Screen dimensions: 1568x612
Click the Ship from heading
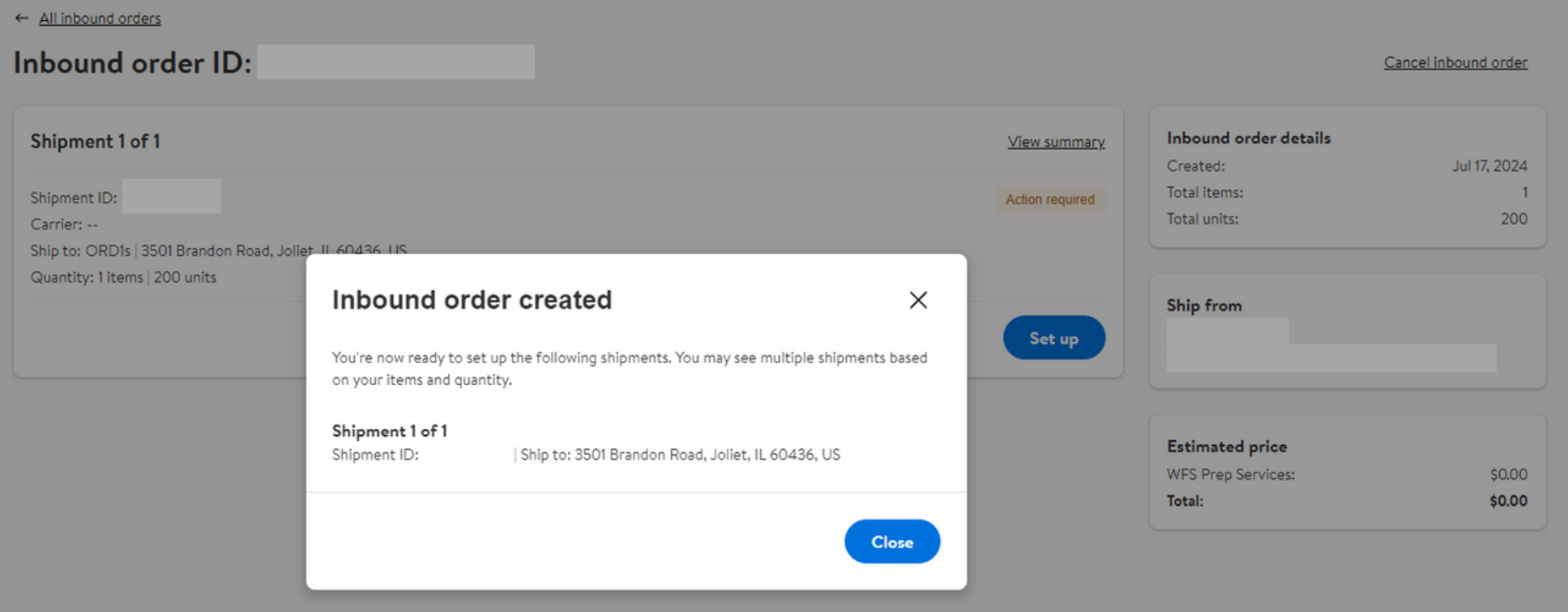pos(1204,306)
